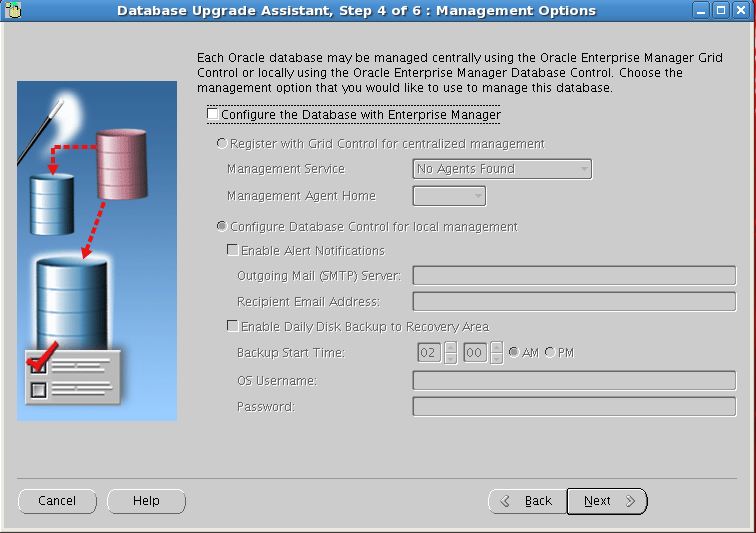756x533 pixels.
Task: Click the Backup Start Time label
Action: click(x=291, y=353)
